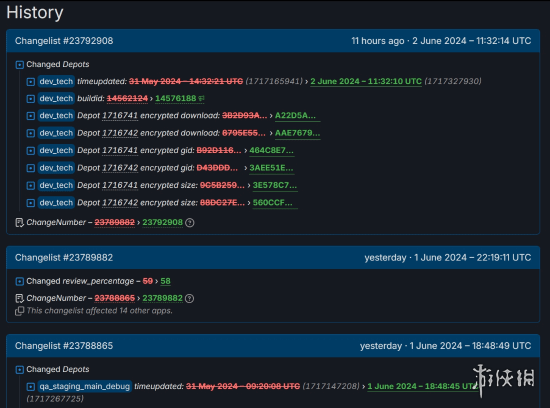Click the History heading
Screen dimensions: 550x408
pos(35,13)
